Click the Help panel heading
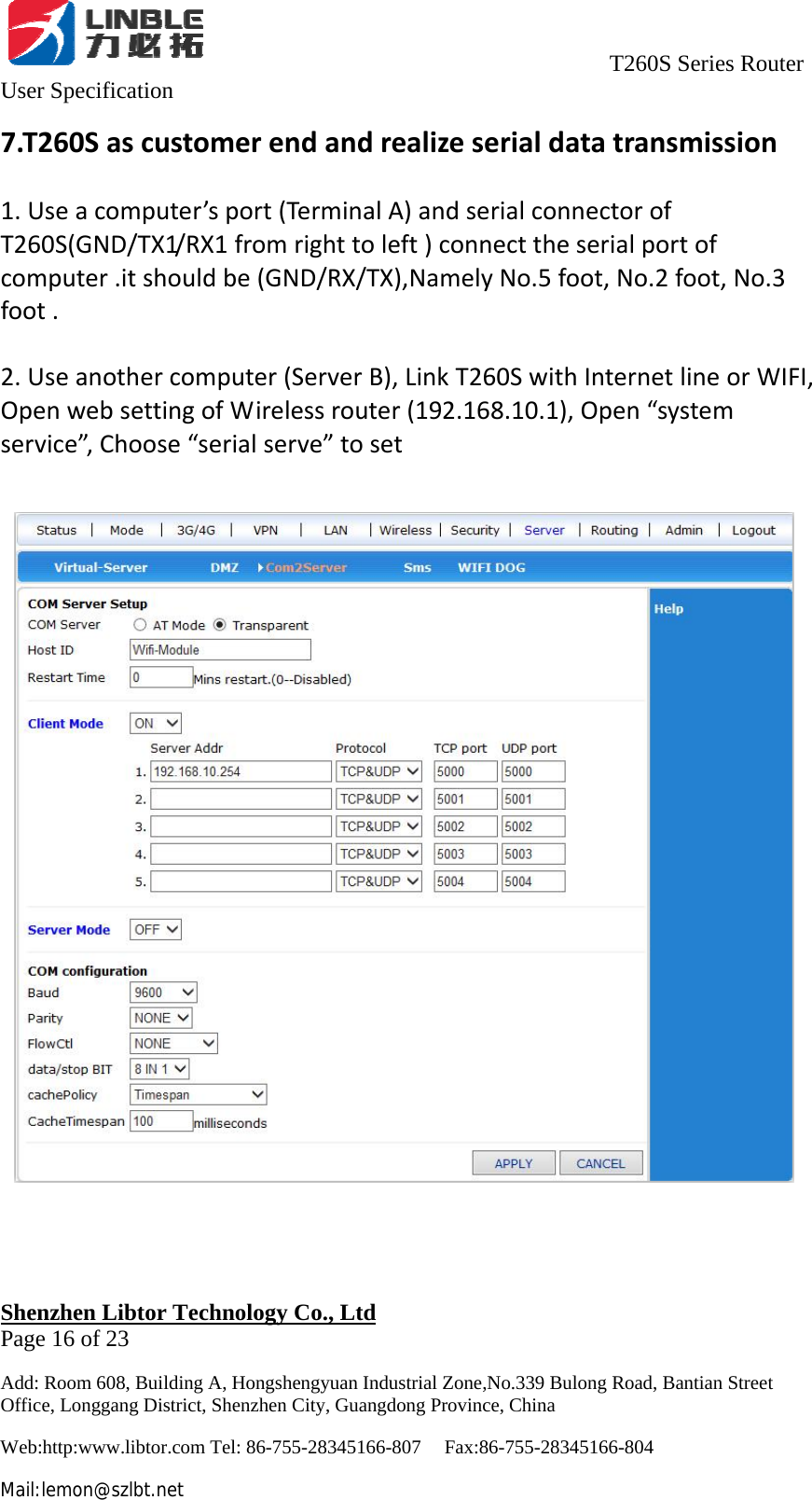The image size is (812, 1500). tap(668, 608)
